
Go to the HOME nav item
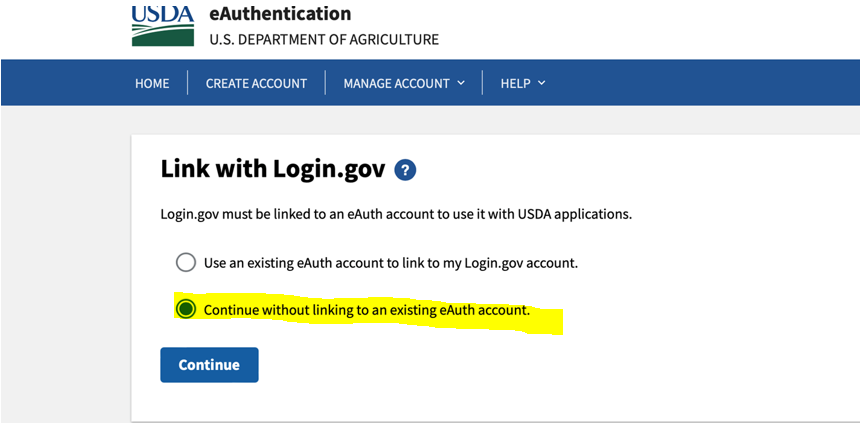coord(152,83)
